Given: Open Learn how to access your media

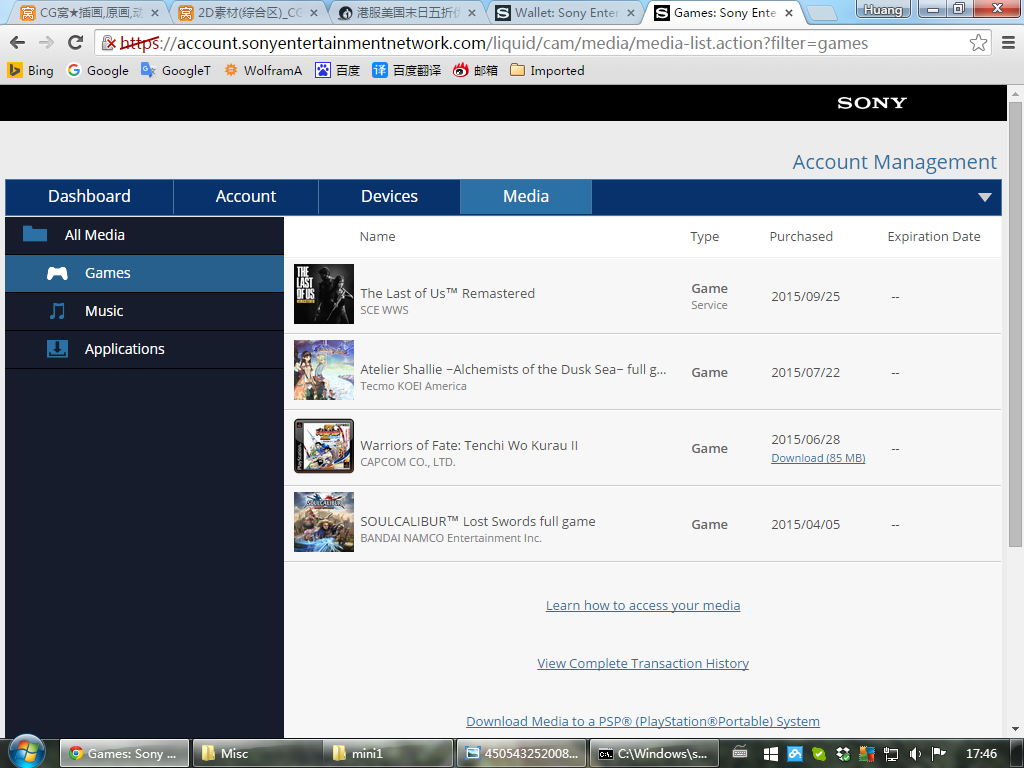Looking at the screenshot, I should (643, 605).
